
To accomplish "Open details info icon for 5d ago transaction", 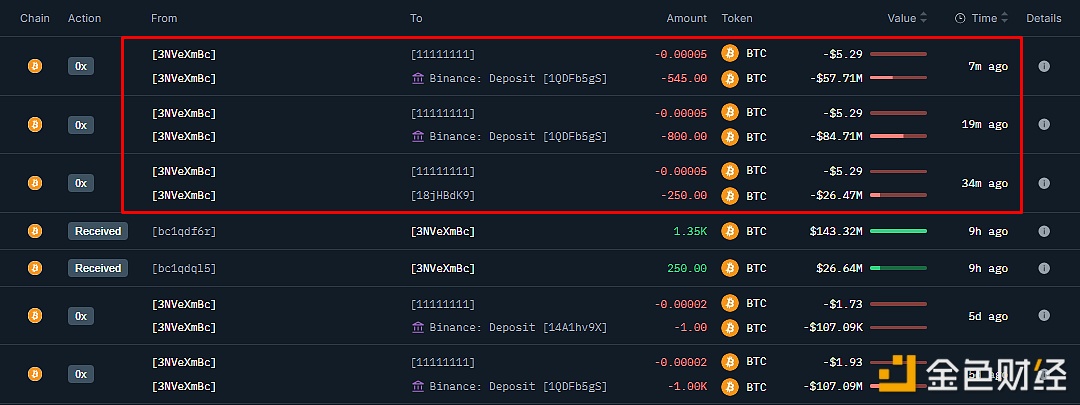I will click(x=1043, y=315).
